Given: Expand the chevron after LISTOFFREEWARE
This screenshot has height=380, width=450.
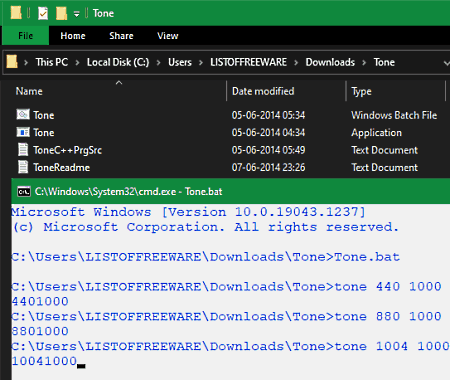Looking at the screenshot, I should 296,62.
